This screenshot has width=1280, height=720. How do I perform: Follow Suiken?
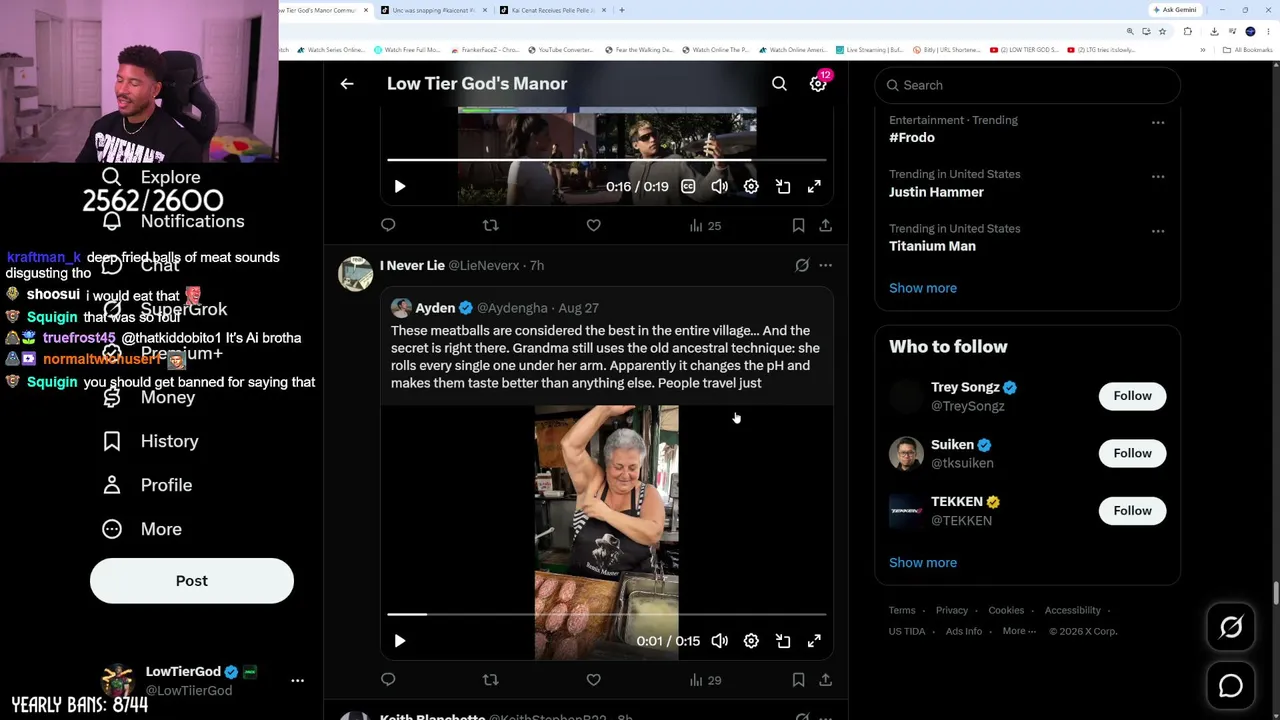[x=1133, y=453]
